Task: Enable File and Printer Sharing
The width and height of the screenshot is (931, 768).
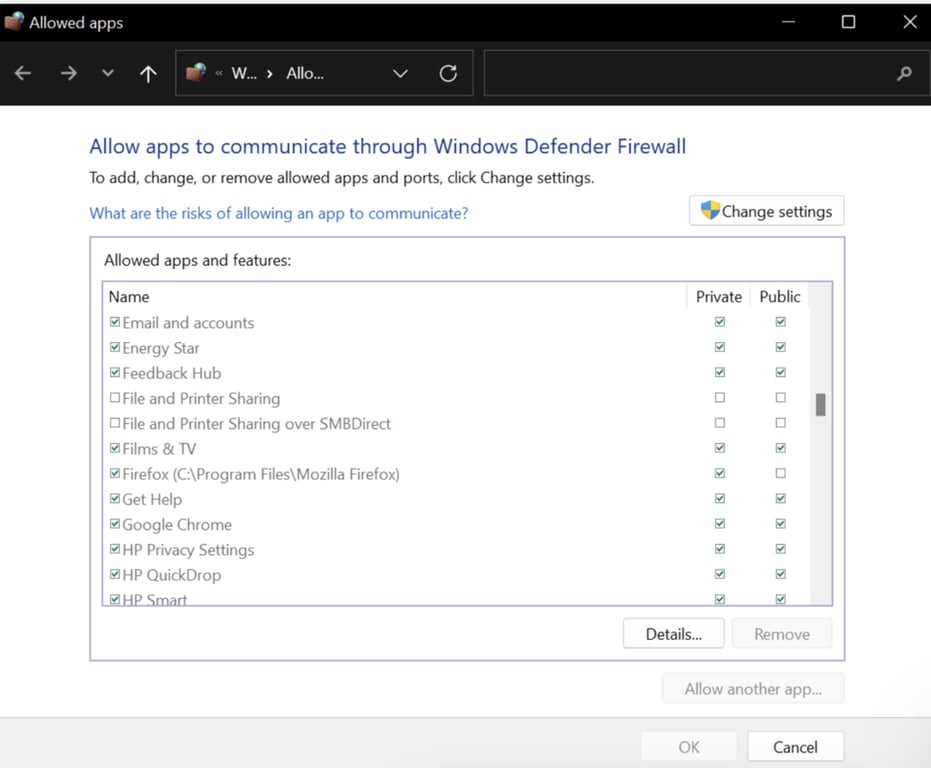Action: (115, 397)
